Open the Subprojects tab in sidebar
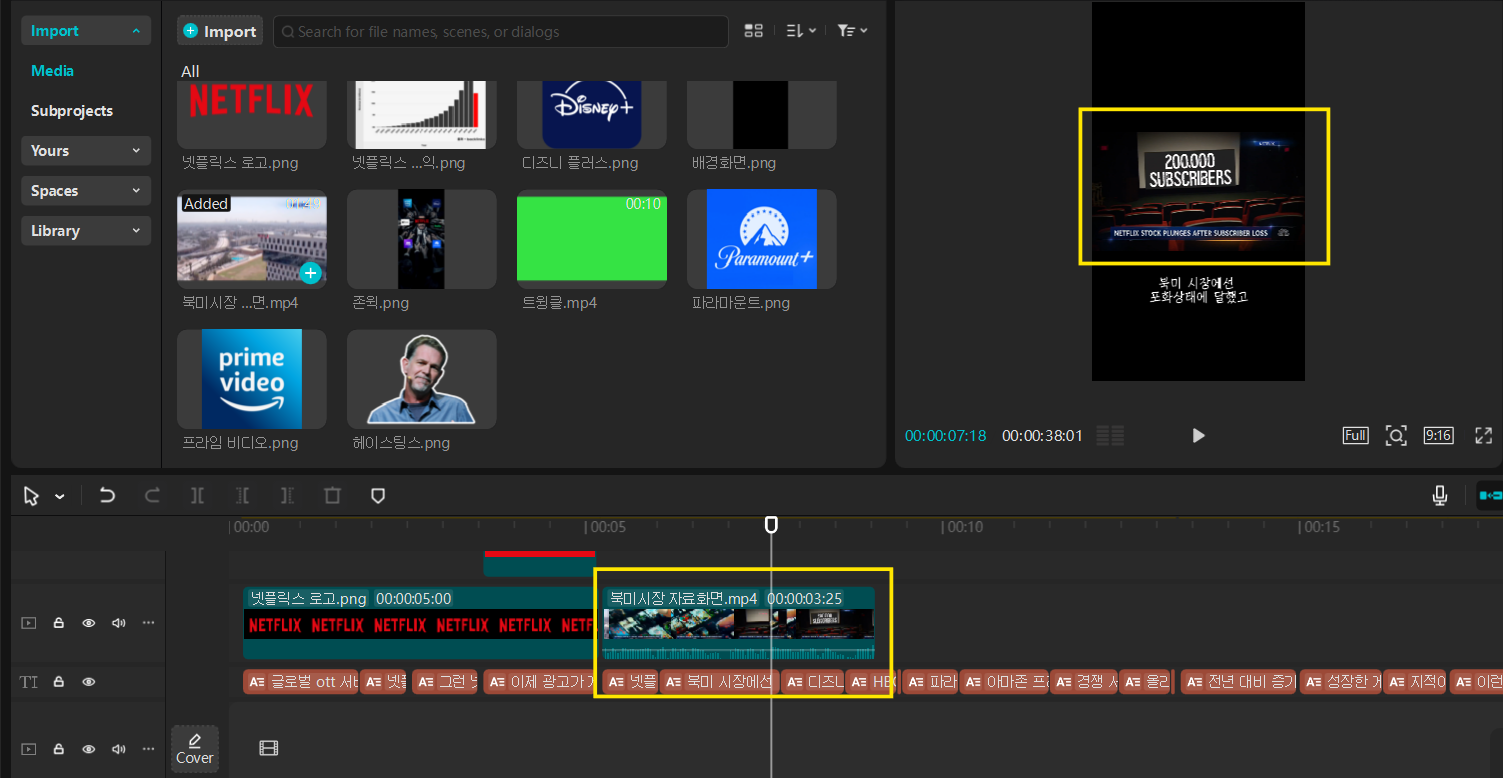The height and width of the screenshot is (778, 1503). pyautogui.click(x=72, y=111)
